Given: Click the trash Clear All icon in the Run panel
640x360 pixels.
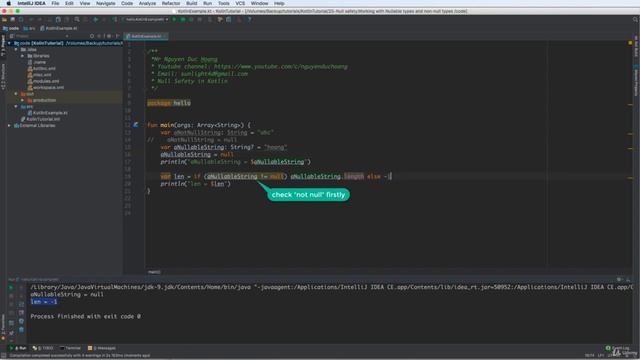Looking at the screenshot, I should tap(21, 329).
